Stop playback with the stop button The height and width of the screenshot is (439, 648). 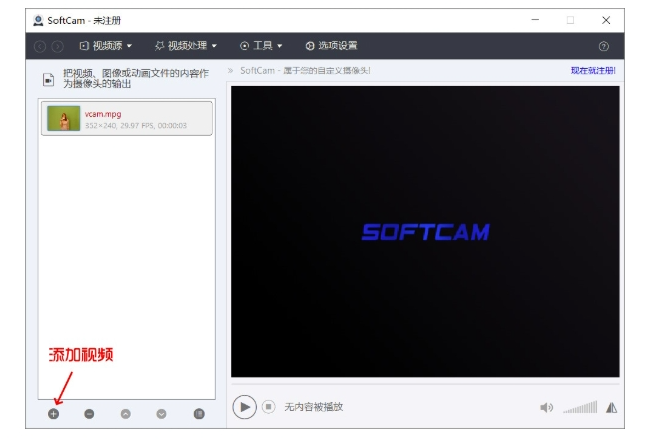tap(268, 407)
